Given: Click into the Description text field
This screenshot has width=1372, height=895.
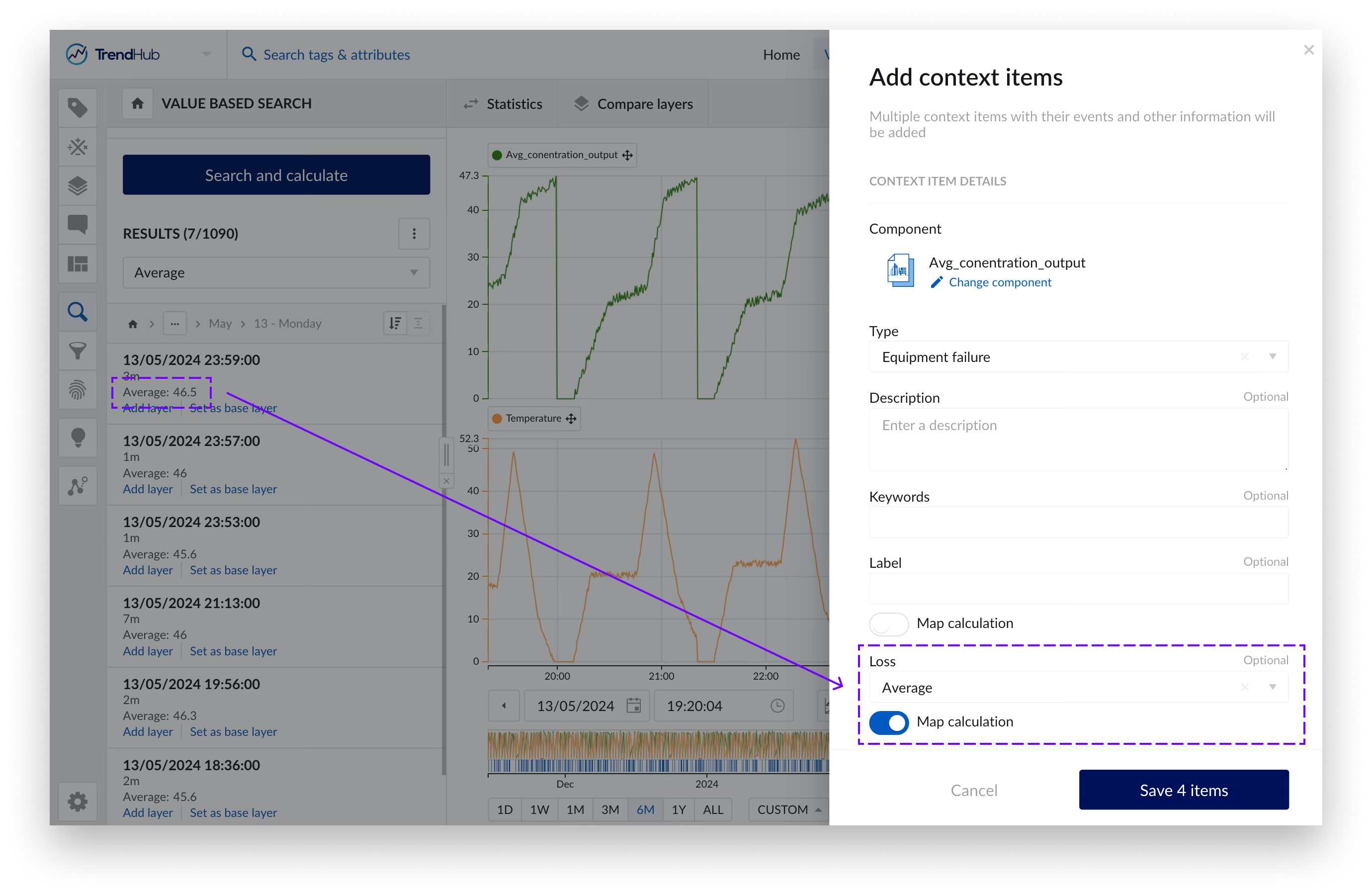Looking at the screenshot, I should [x=1077, y=440].
